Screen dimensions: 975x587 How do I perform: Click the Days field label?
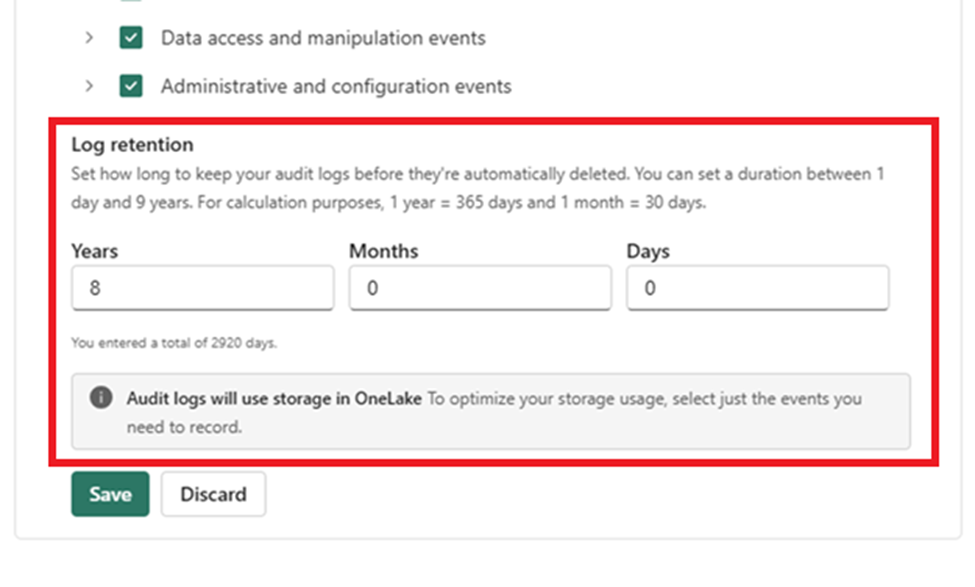(x=648, y=251)
